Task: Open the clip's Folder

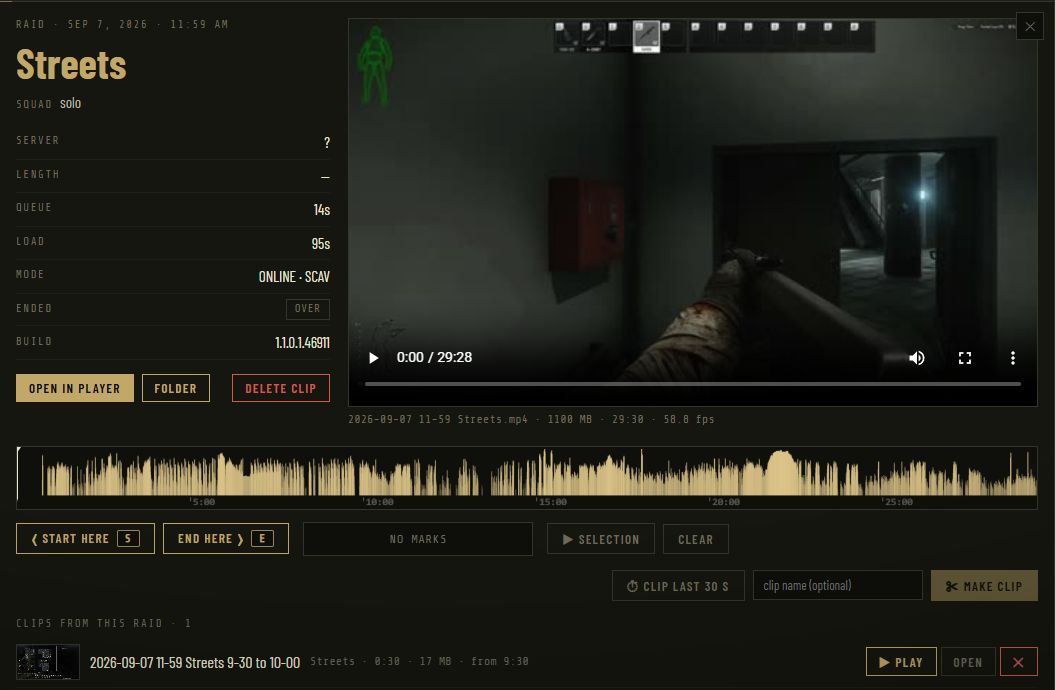Action: 176,388
